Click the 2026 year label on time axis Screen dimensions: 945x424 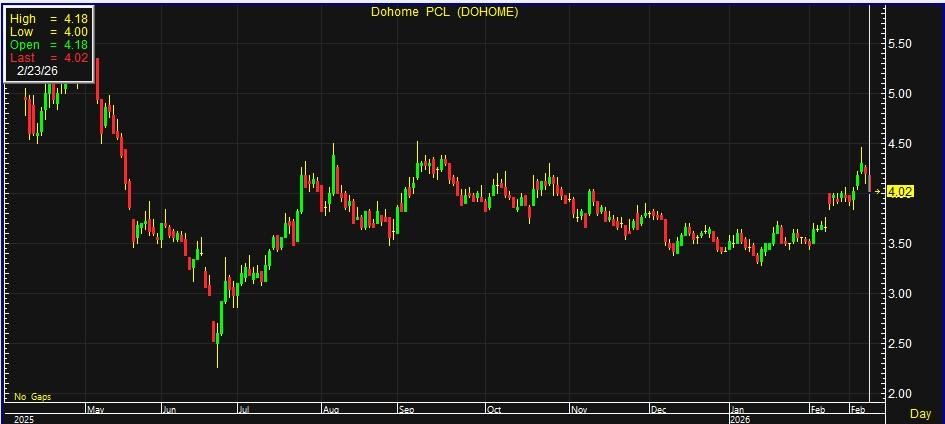click(x=739, y=420)
